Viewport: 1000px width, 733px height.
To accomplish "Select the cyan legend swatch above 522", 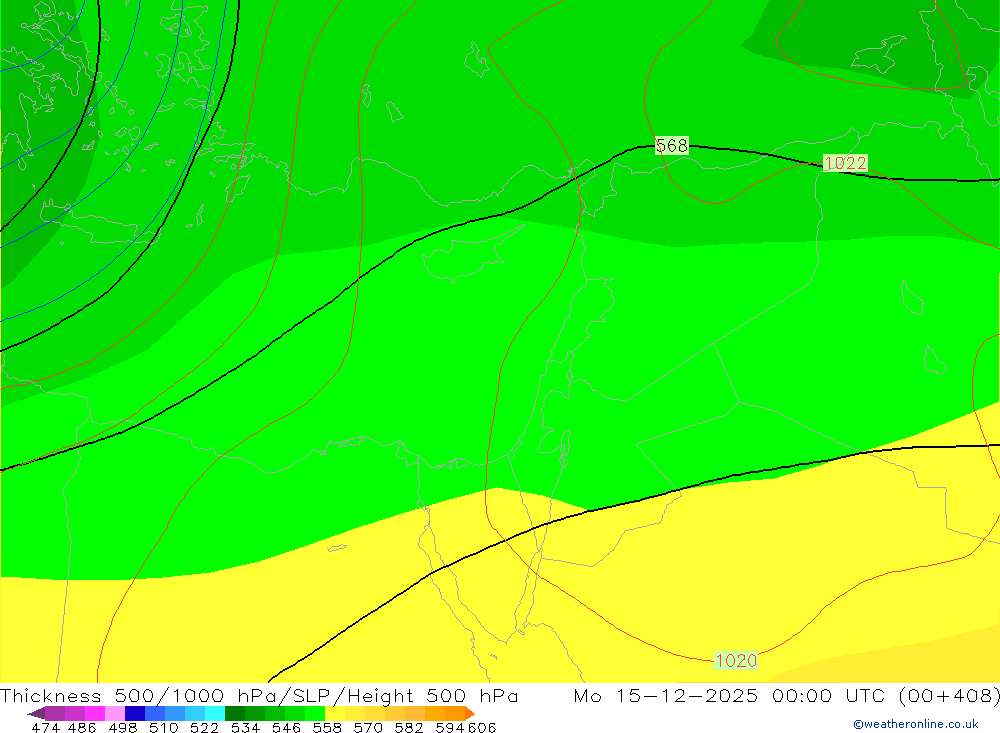I will pyautogui.click(x=215, y=713).
